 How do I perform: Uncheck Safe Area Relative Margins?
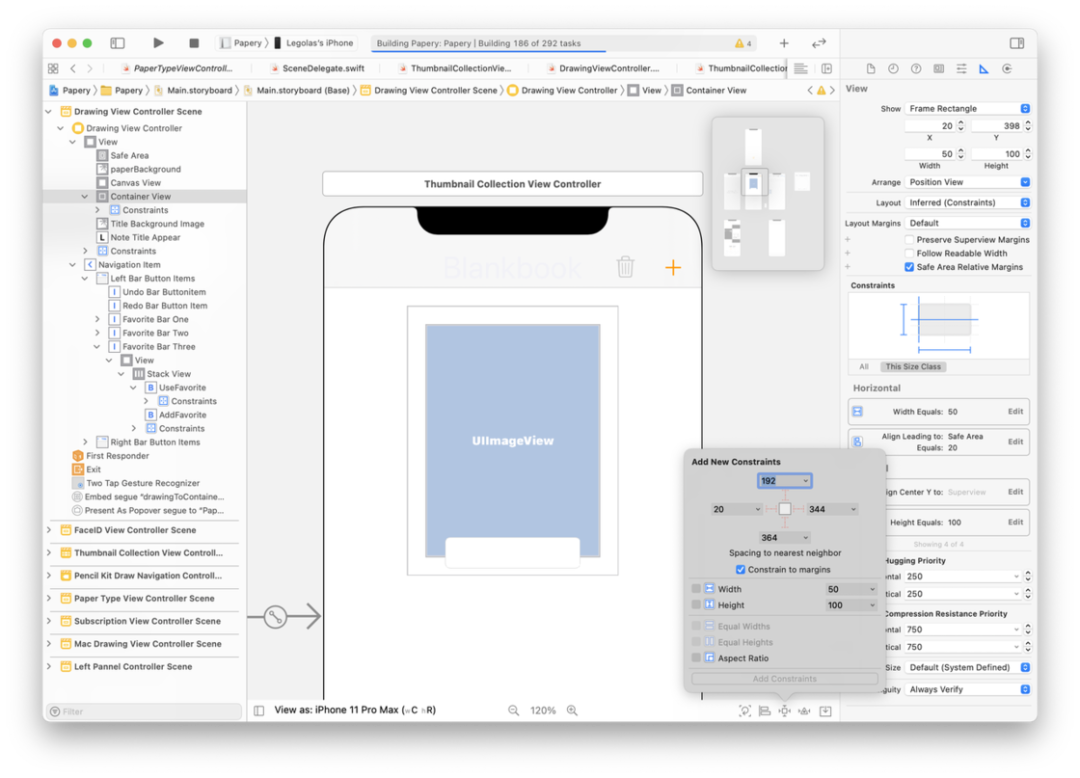[x=909, y=267]
